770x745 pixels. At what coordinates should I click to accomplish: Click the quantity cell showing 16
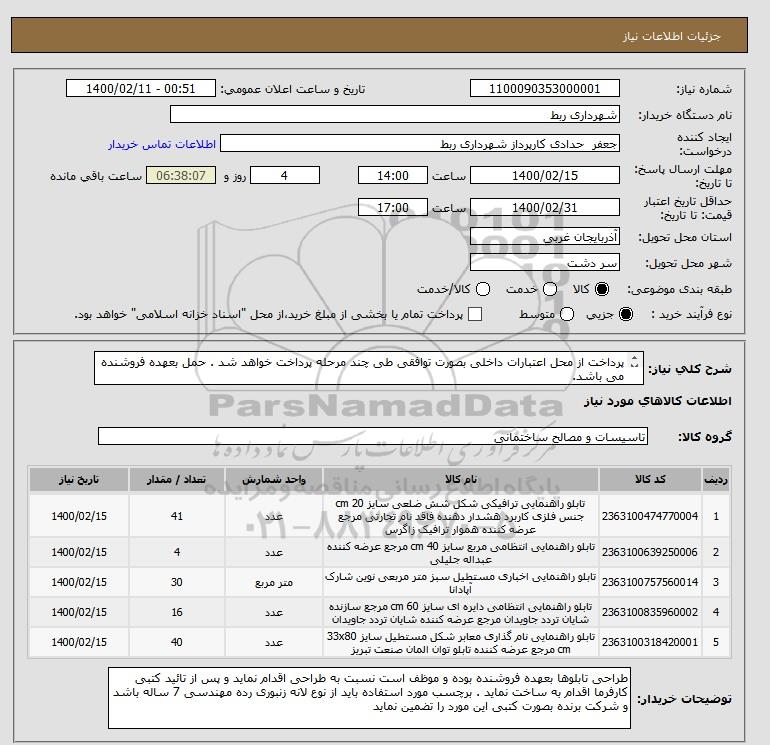[177, 612]
